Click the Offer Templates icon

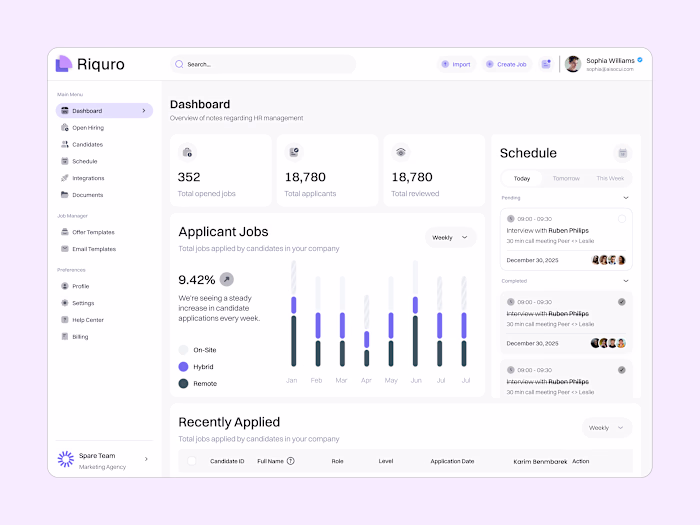click(x=65, y=232)
